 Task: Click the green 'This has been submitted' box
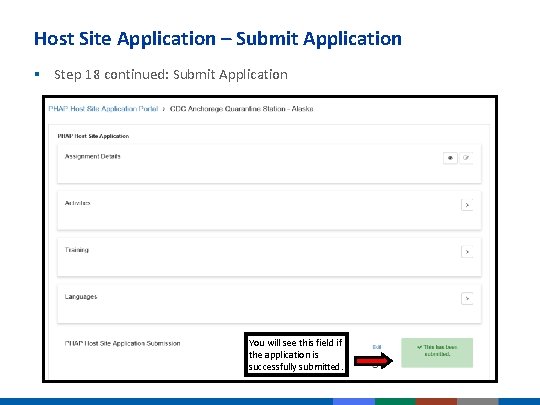click(437, 353)
